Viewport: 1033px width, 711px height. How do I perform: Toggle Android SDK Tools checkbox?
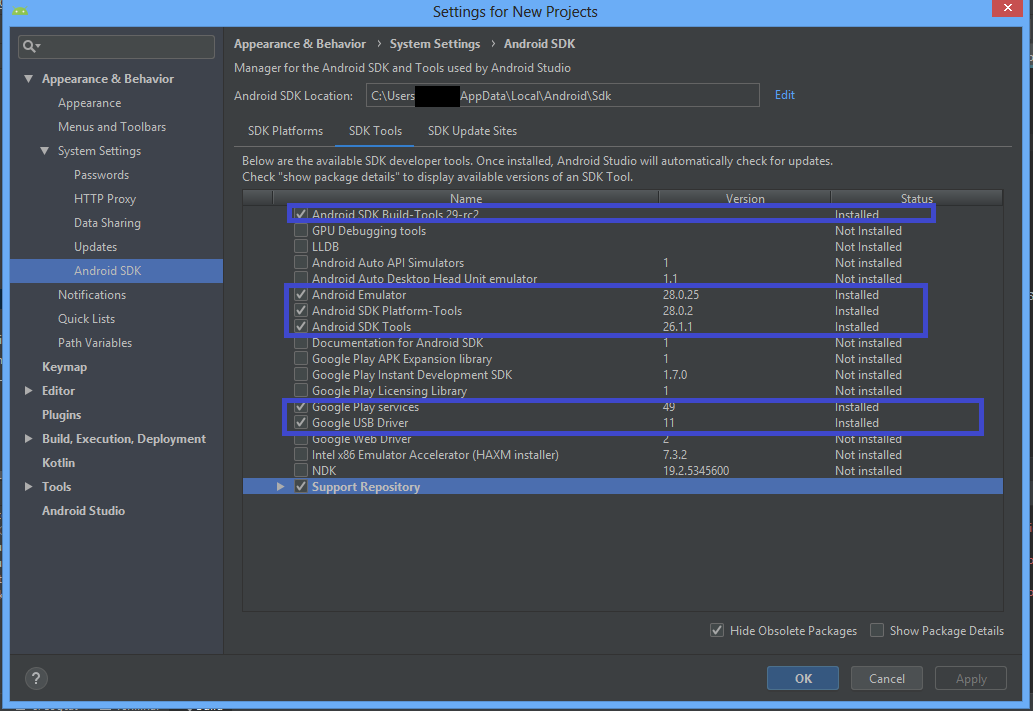(301, 326)
